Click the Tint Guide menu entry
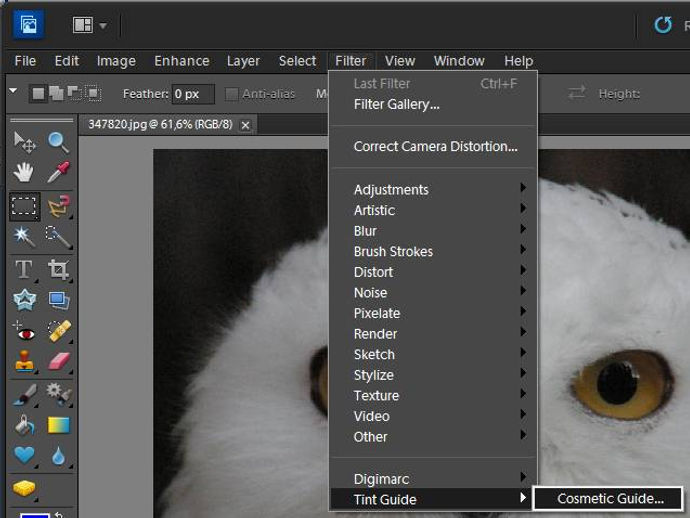Viewport: 690px width, 518px height. (433, 500)
